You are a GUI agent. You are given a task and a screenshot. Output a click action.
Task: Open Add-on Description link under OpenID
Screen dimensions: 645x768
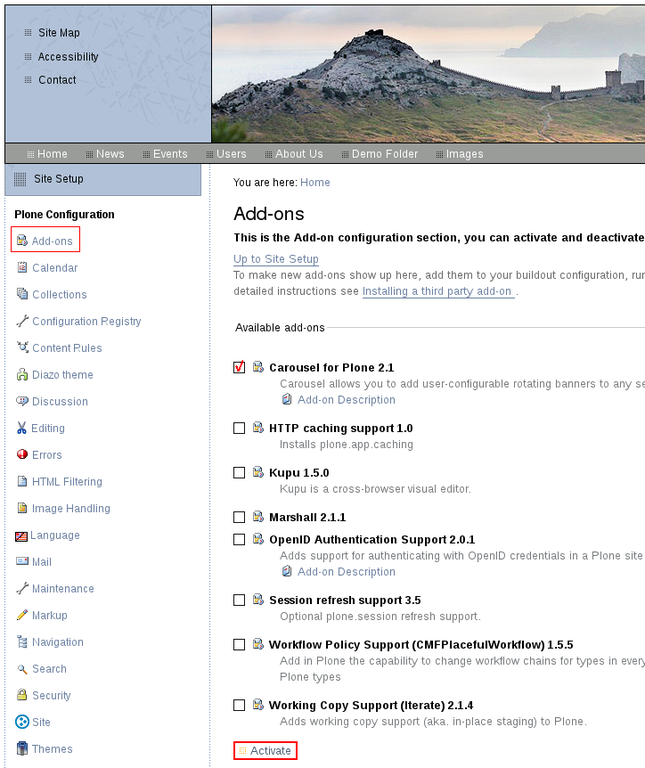coord(346,572)
